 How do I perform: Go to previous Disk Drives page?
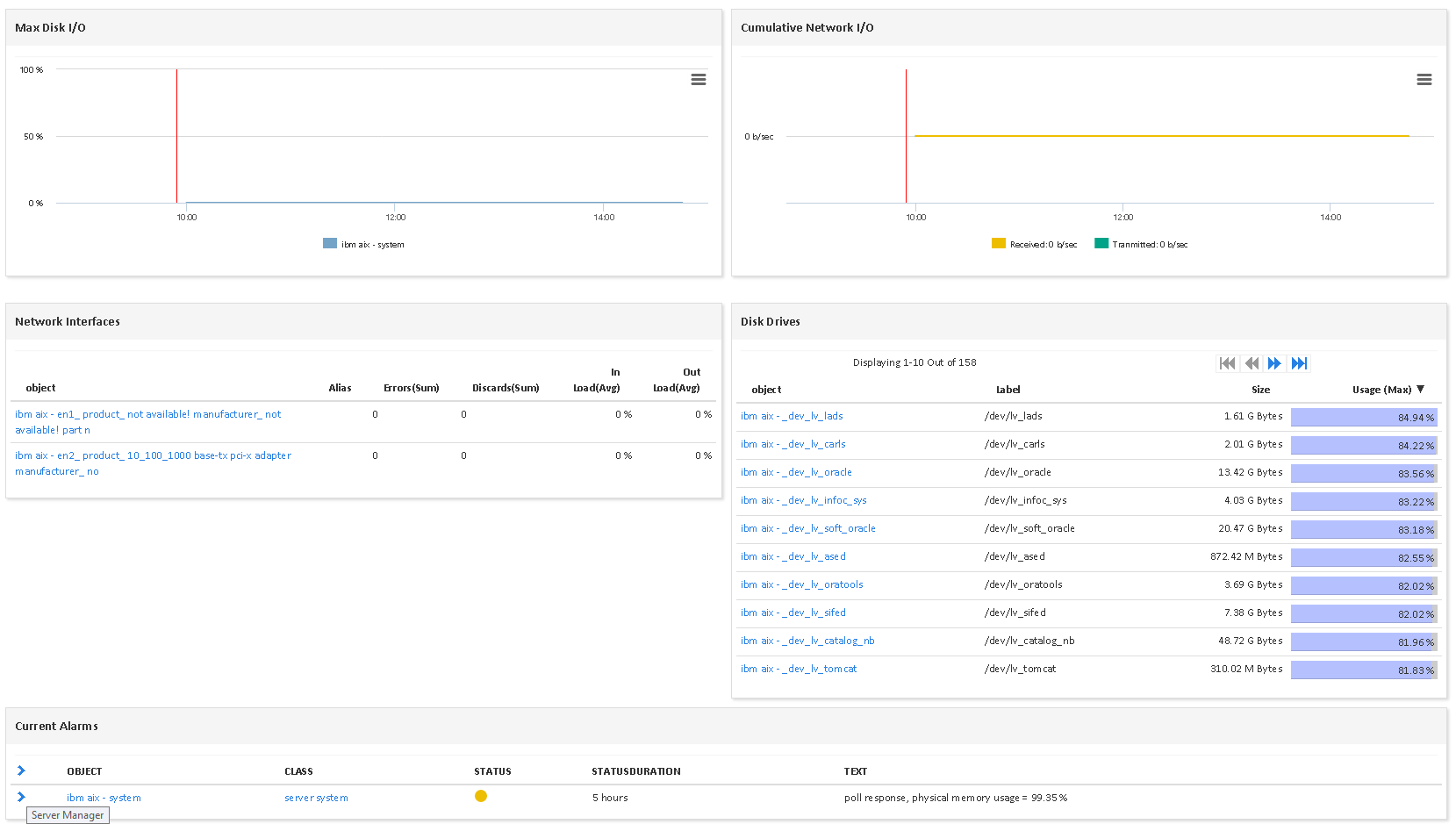[x=1252, y=362]
